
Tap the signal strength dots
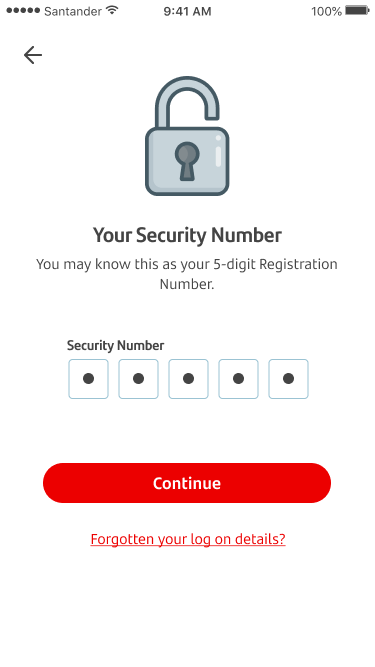tap(23, 11)
